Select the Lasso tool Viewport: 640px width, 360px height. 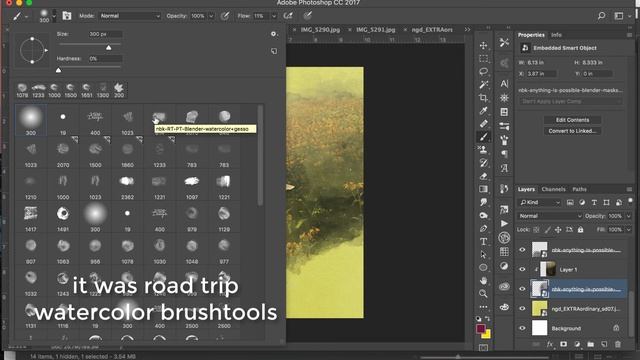pos(484,71)
